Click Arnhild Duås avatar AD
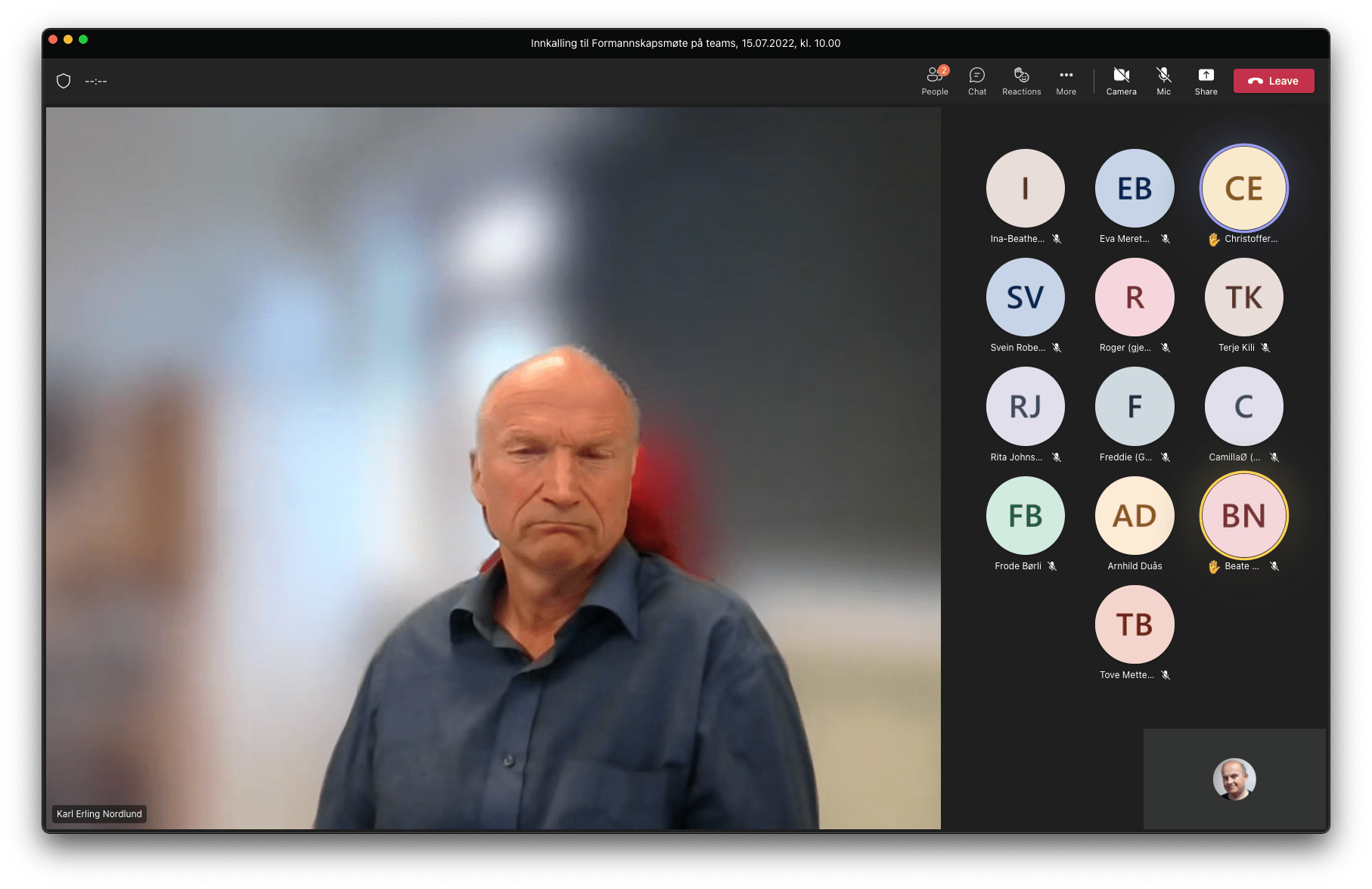 tap(1135, 516)
